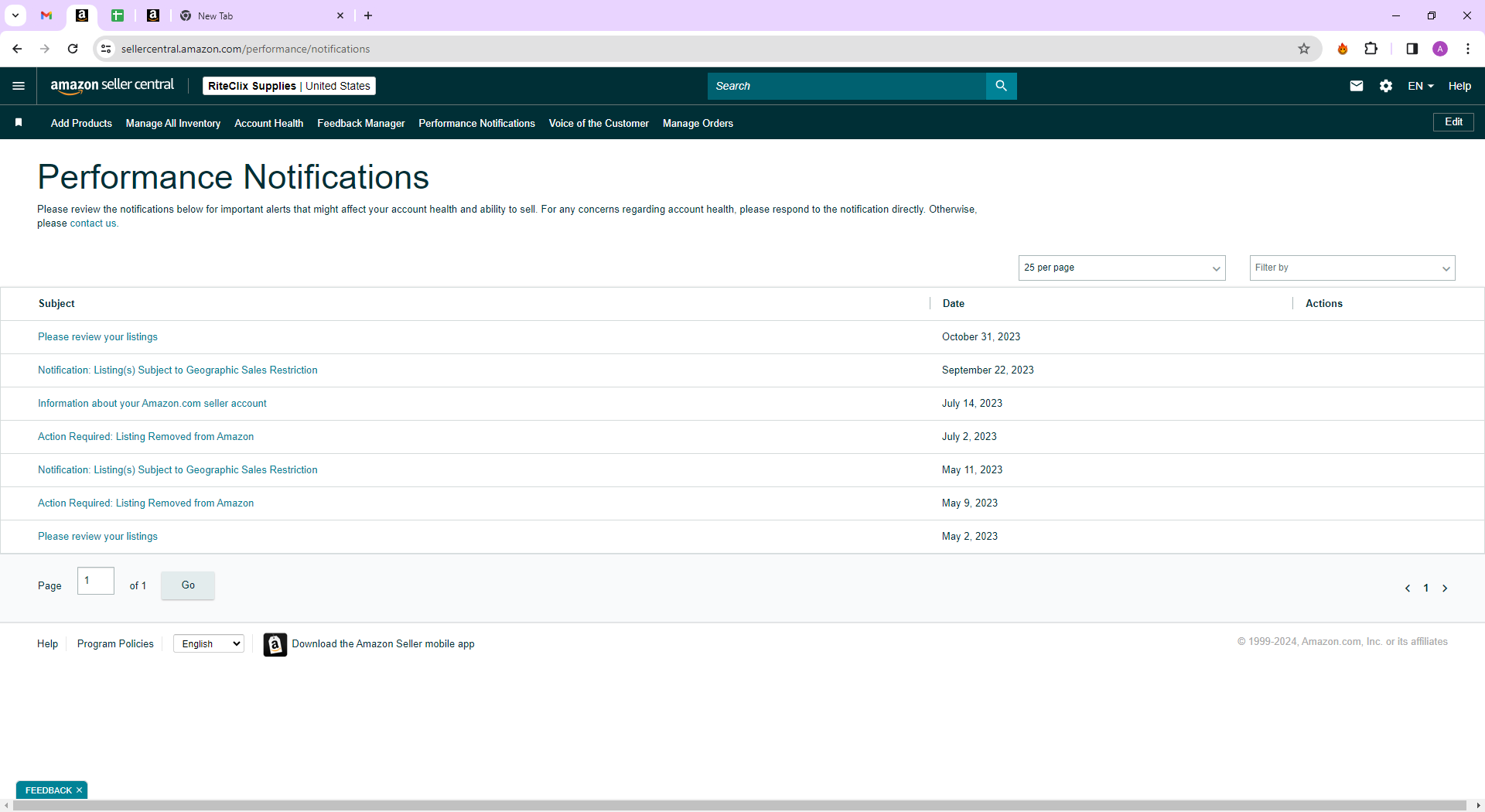
Task: Close the FEEDBACK tab
Action: (79, 790)
